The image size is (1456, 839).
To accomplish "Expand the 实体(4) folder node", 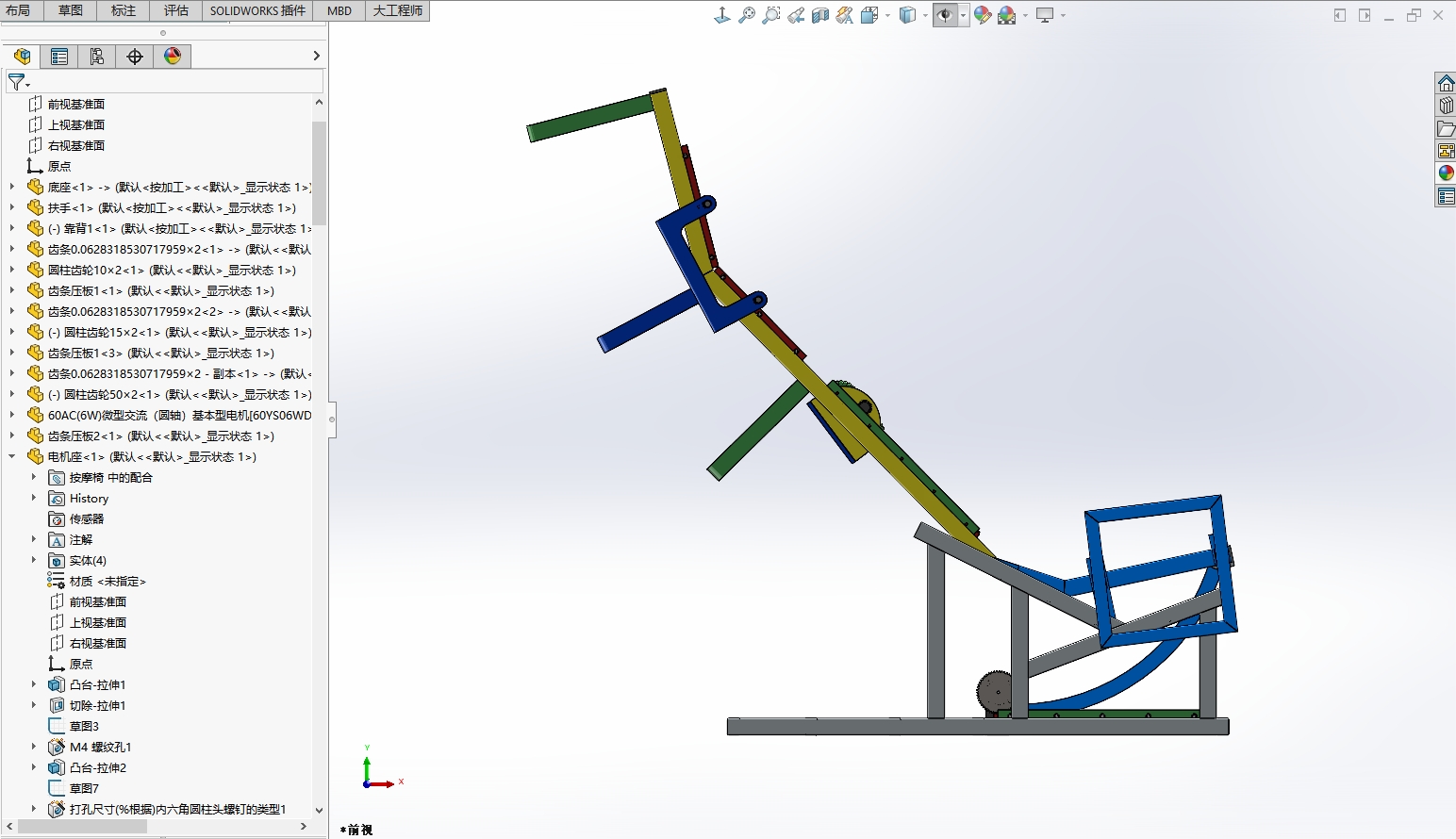I will click(33, 560).
